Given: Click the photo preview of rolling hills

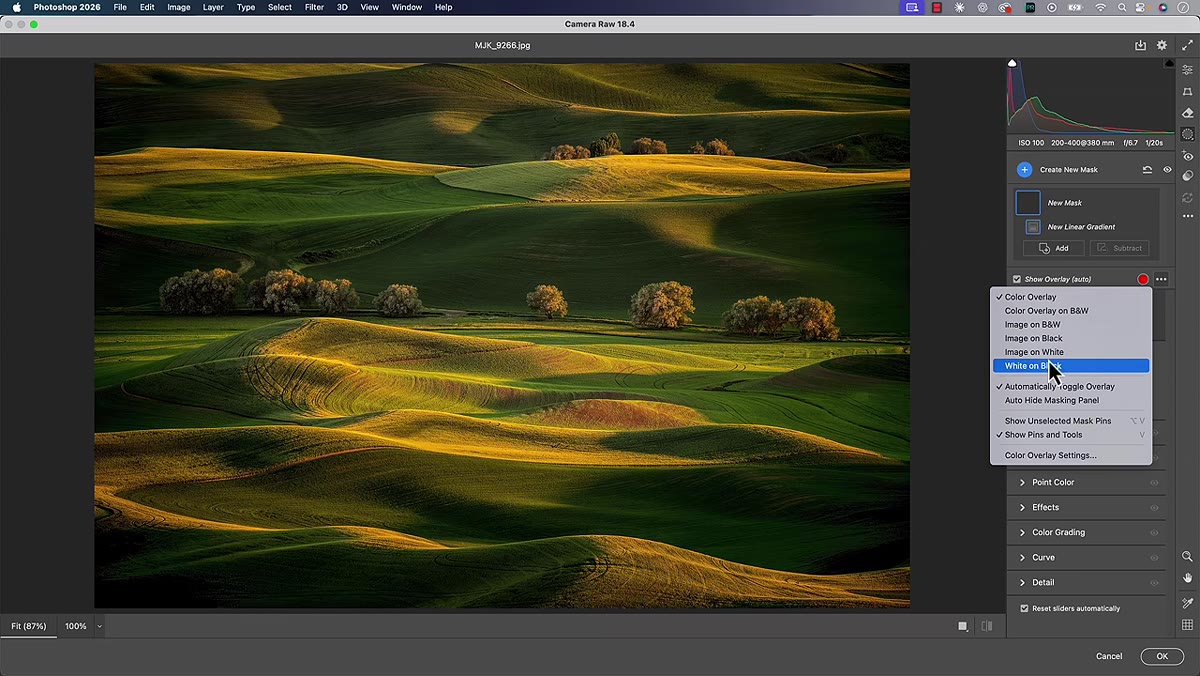Looking at the screenshot, I should coord(502,336).
